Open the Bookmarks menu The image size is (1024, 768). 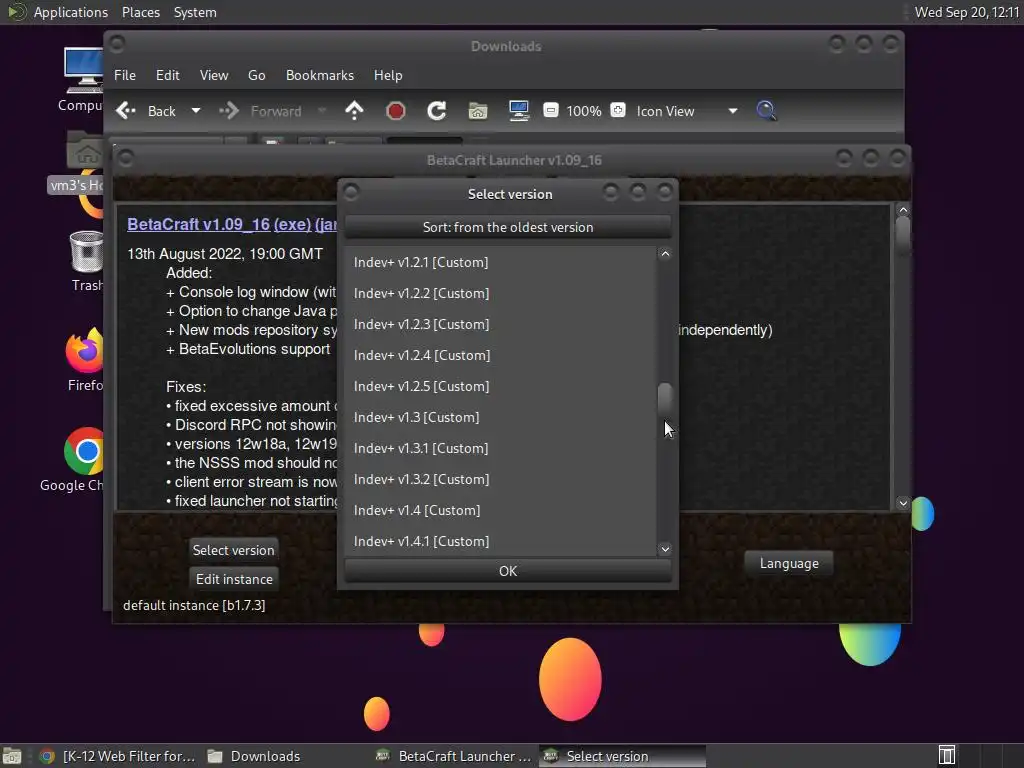[319, 75]
